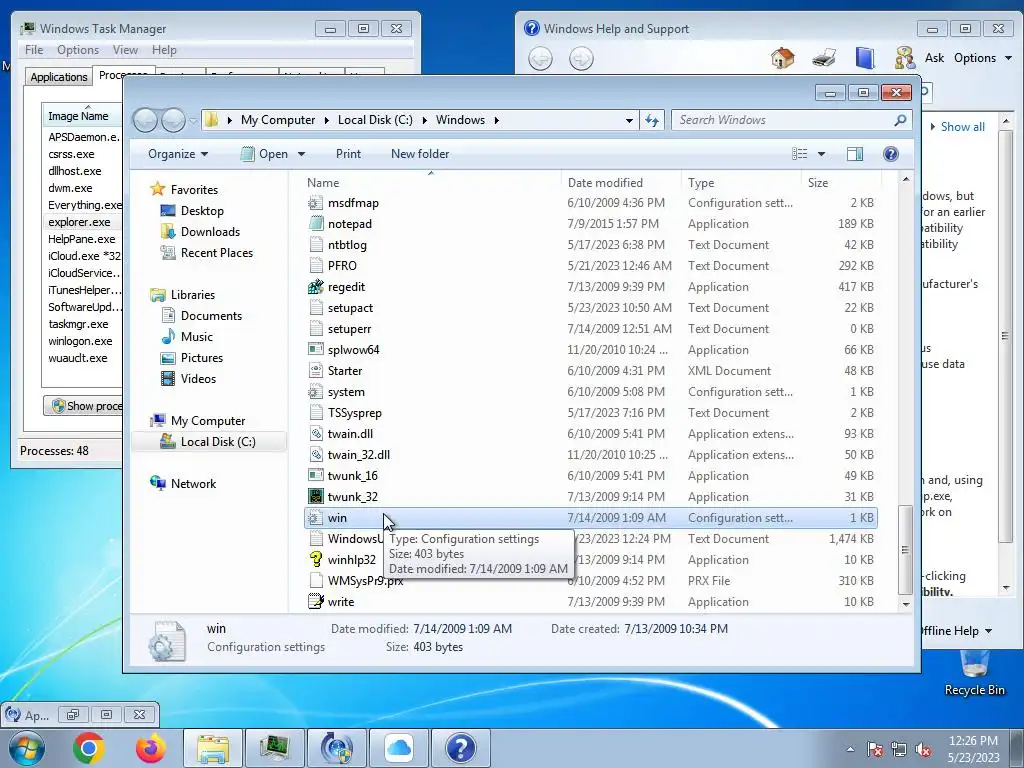Open the Help taskbar question mark button
Image resolution: width=1024 pixels, height=768 pixels.
click(460, 748)
